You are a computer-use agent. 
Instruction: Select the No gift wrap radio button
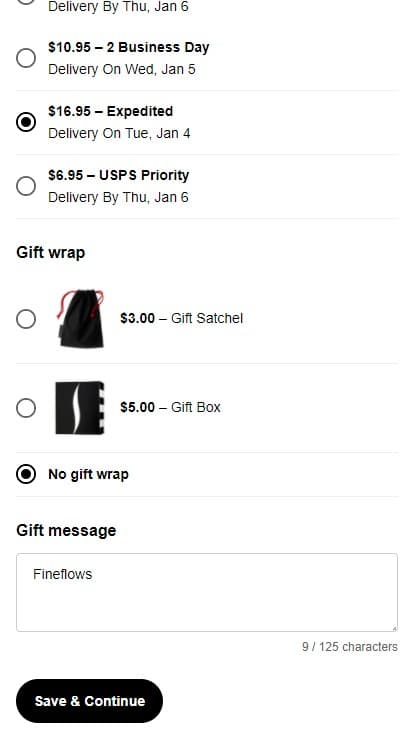pos(26,474)
